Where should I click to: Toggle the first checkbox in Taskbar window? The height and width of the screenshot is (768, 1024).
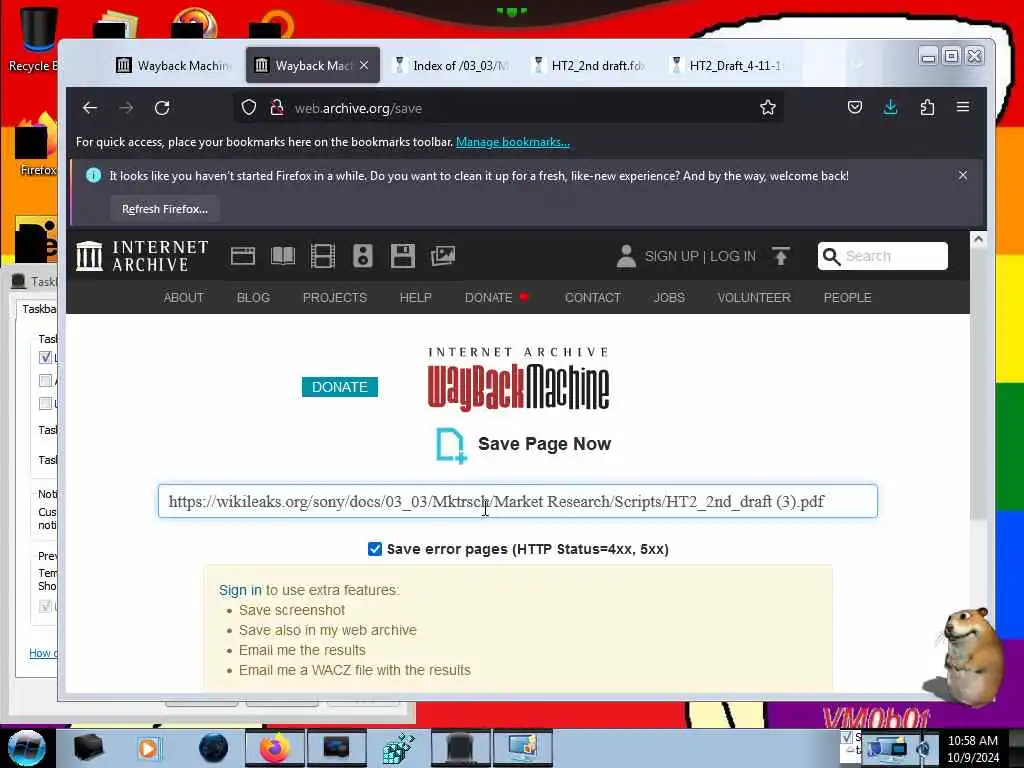click(45, 357)
